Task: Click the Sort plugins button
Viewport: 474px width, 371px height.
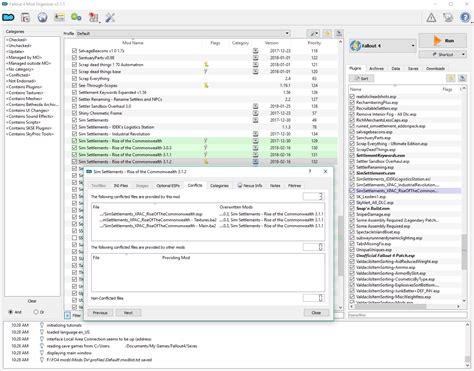Action: [361, 78]
